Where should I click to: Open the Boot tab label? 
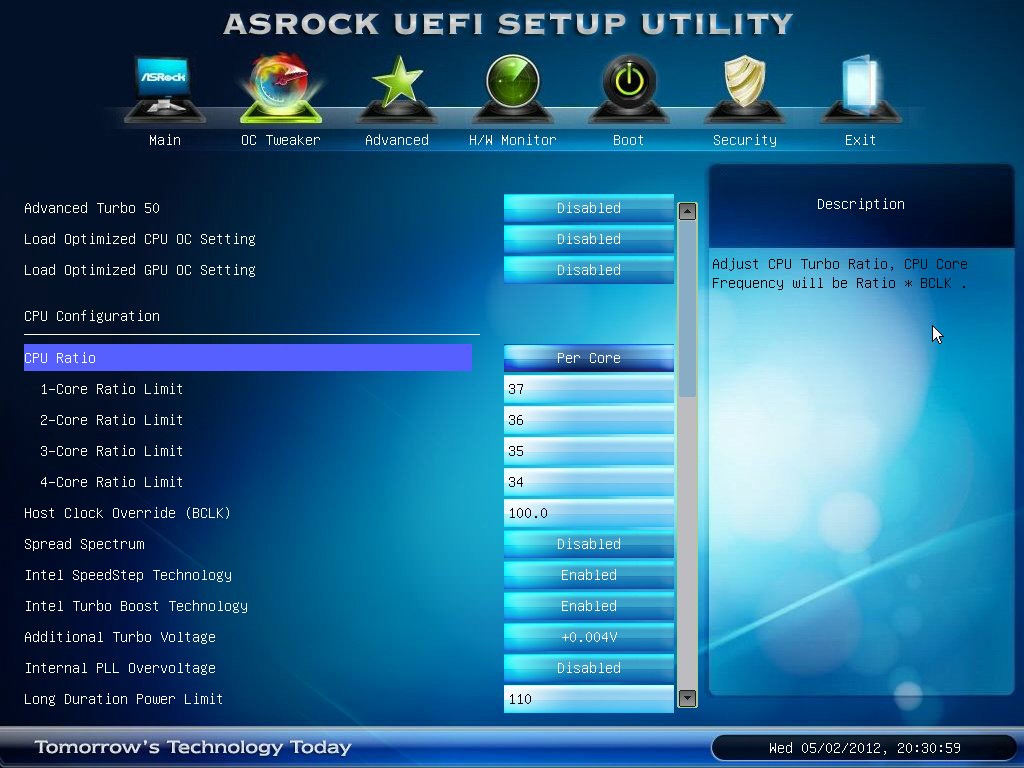pyautogui.click(x=628, y=140)
